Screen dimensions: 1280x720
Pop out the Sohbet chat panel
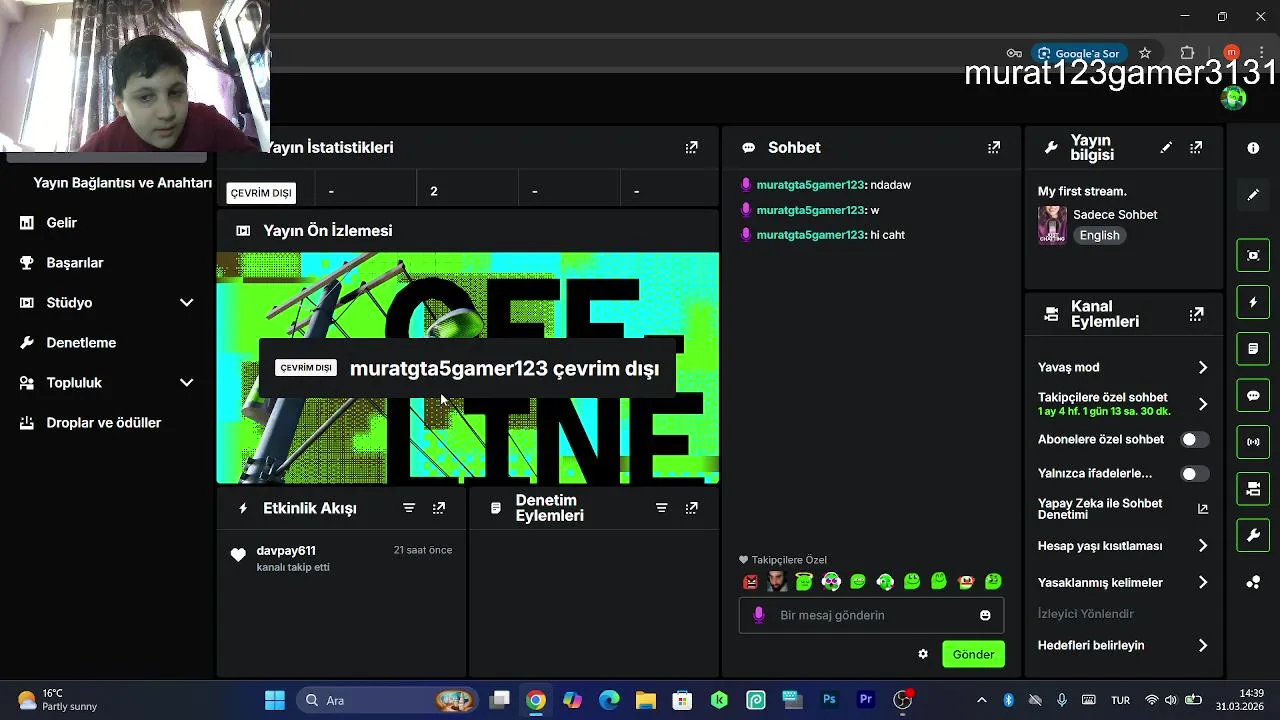click(x=993, y=147)
